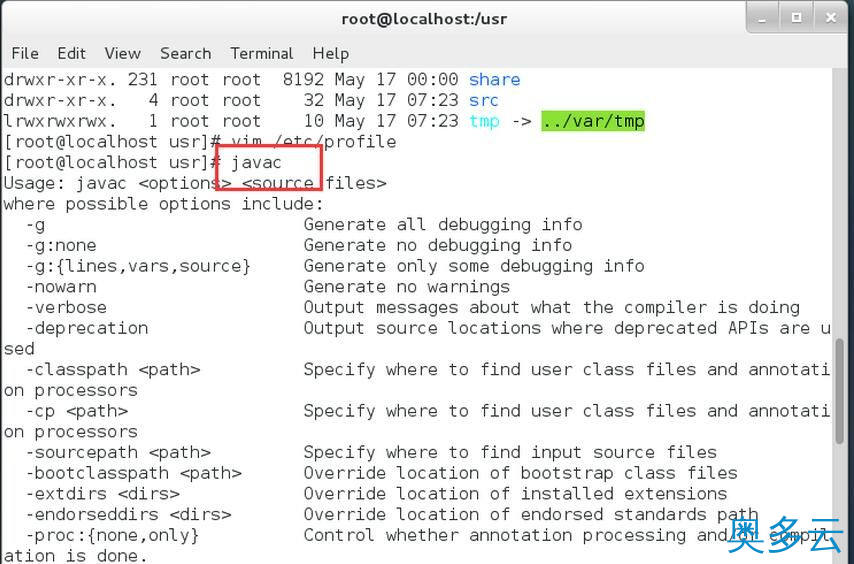Open the Edit menu
Image resolution: width=854 pixels, height=564 pixels.
[x=71, y=53]
